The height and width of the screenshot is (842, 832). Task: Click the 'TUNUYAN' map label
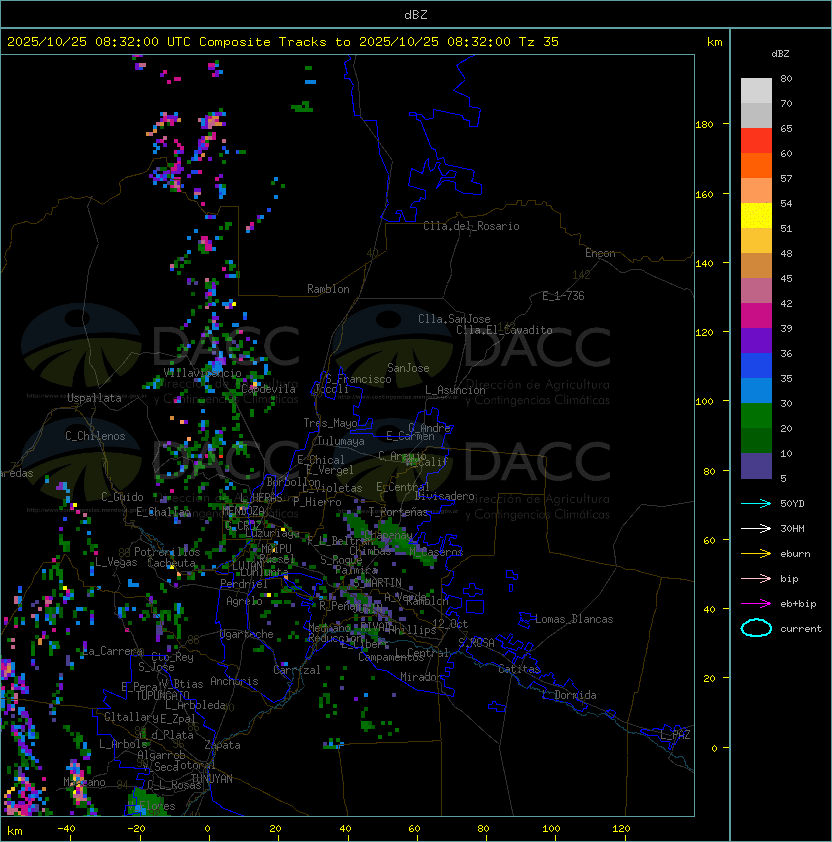tap(212, 779)
